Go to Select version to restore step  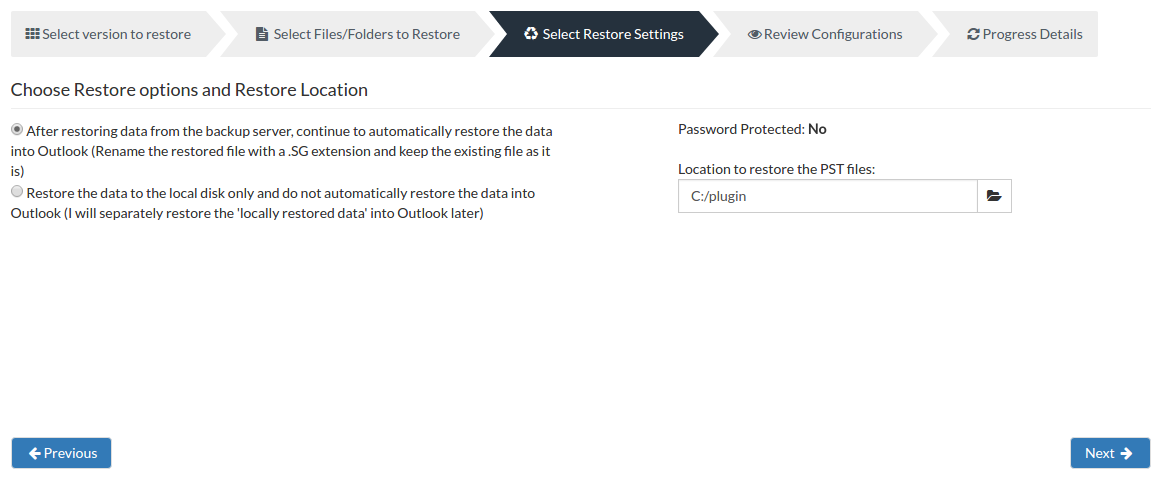tap(109, 34)
